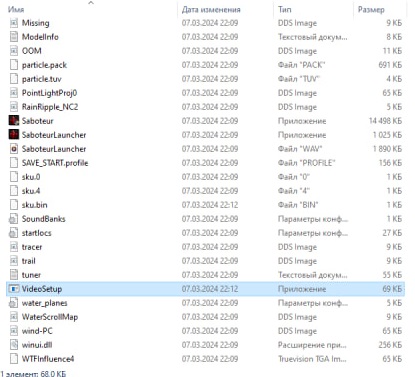415x377 pixels.
Task: Select the SoundBanks file name
Action: (x=44, y=219)
